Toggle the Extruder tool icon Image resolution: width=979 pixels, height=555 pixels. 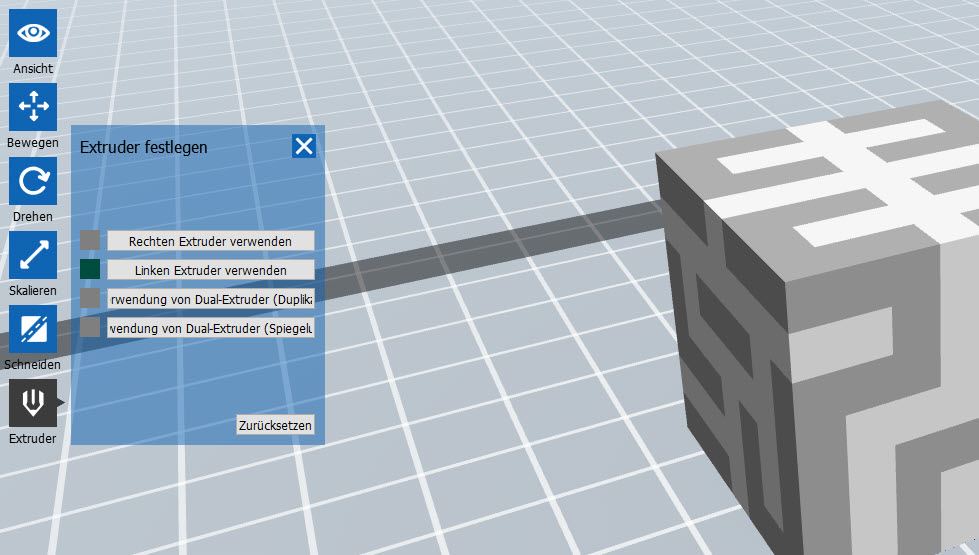click(33, 403)
